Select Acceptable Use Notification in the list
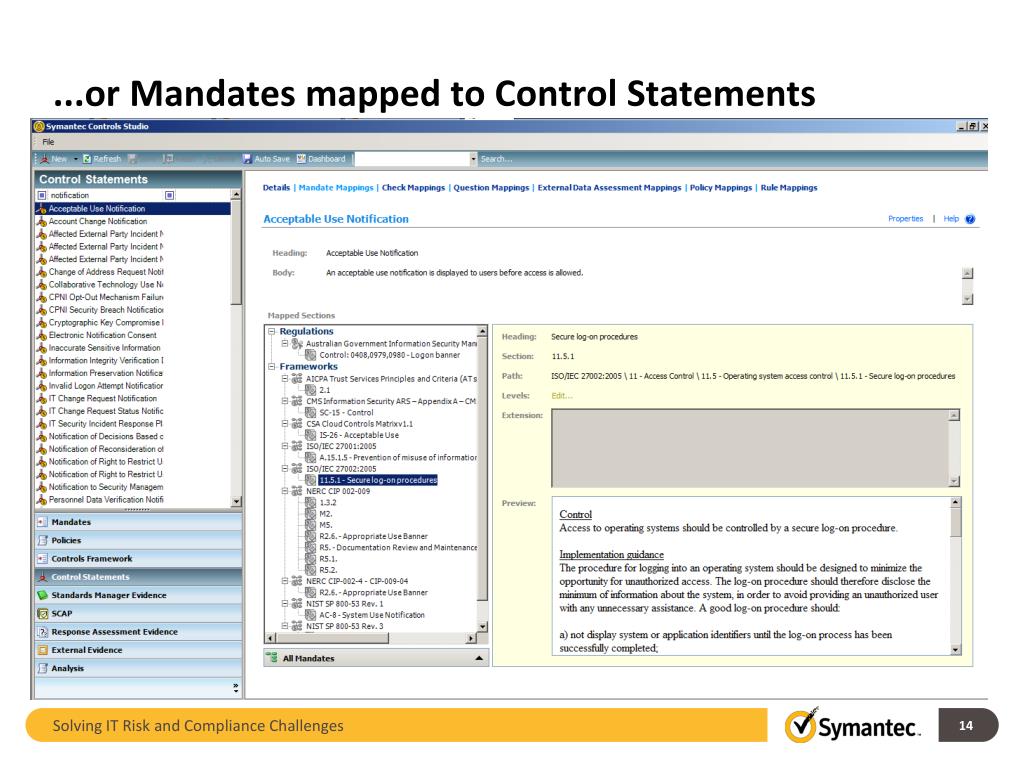This screenshot has height=768, width=1024. 133,209
